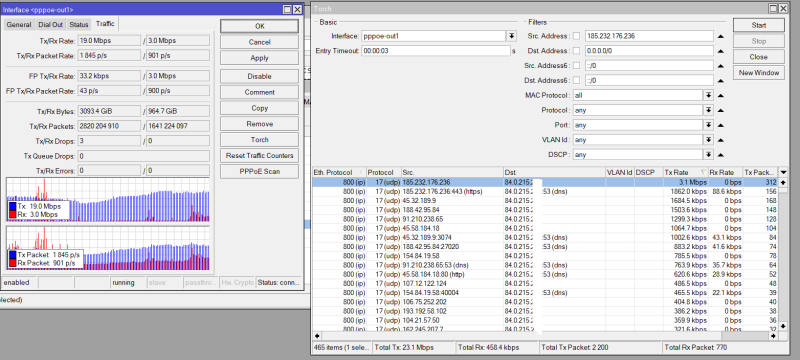Click OK in the Interface window
The width and height of the screenshot is (800, 360).
coord(259,27)
